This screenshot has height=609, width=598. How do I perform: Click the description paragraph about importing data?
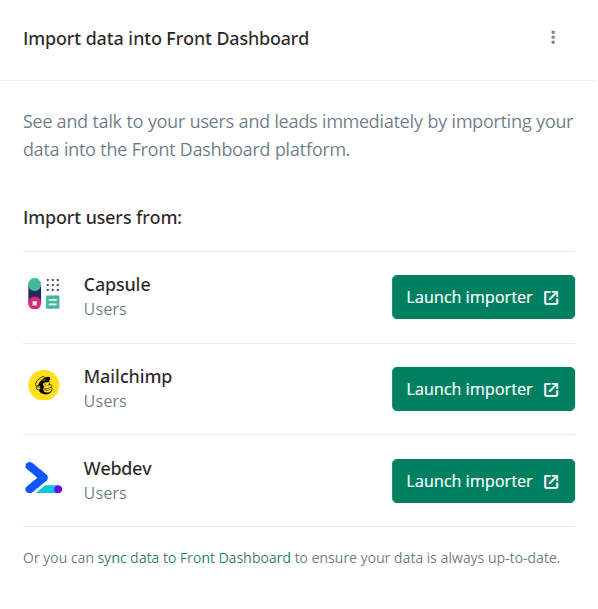click(x=298, y=136)
